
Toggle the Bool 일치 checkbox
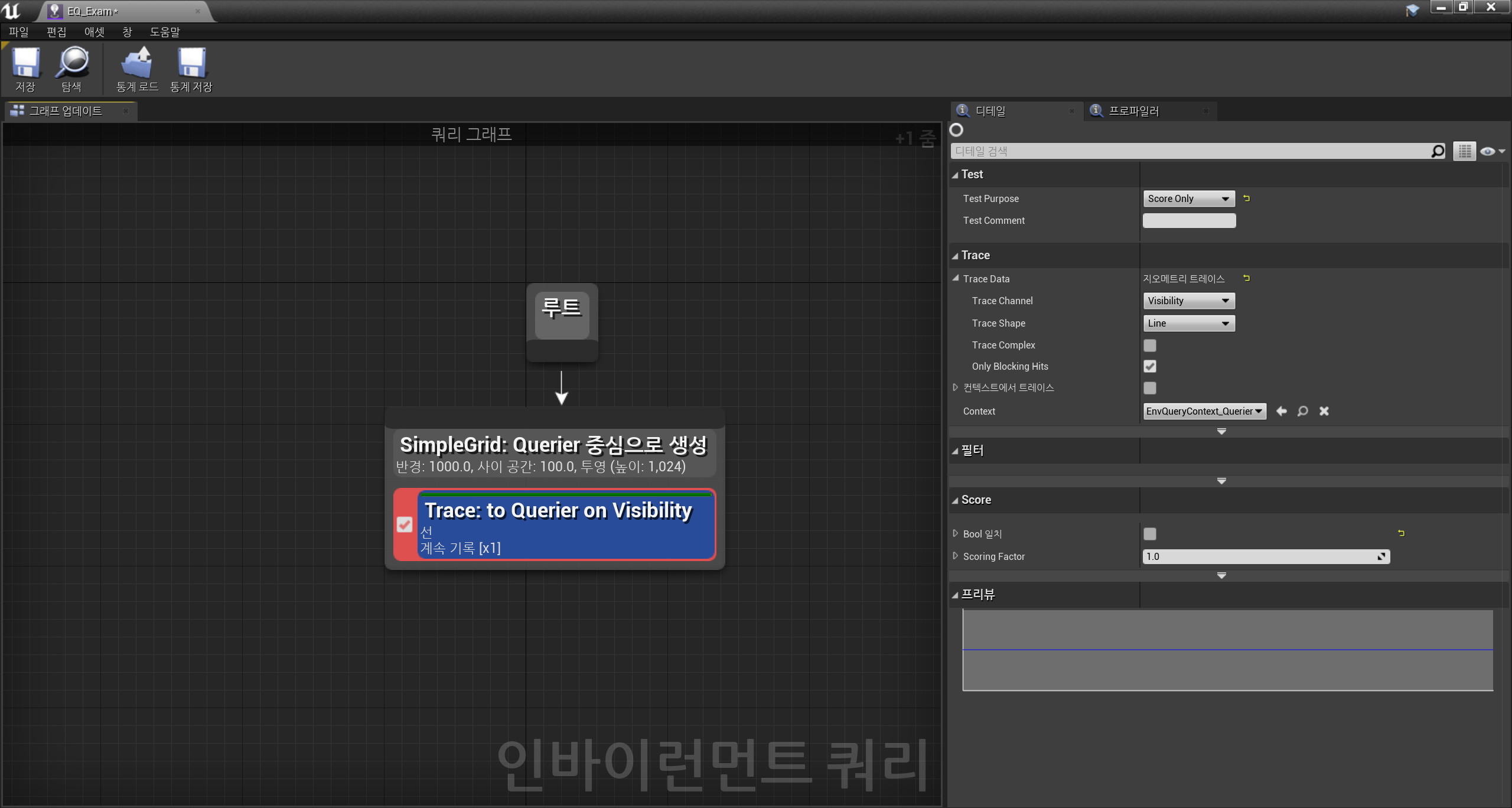[x=1149, y=534]
